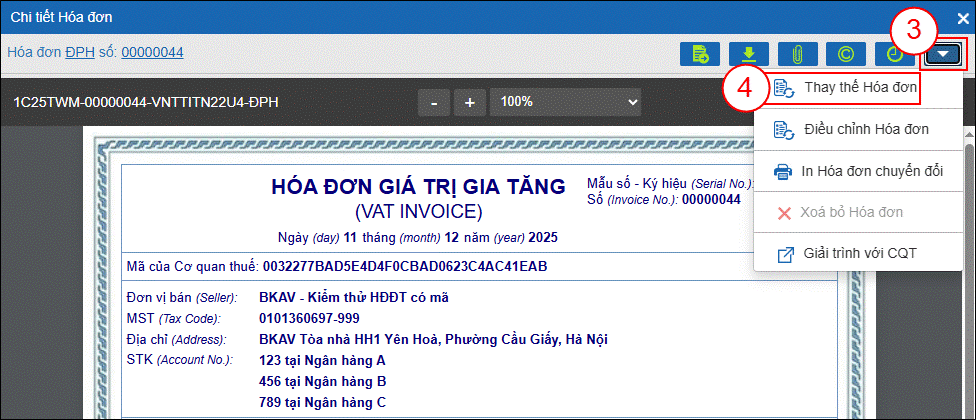Image resolution: width=976 pixels, height=420 pixels.
Task: Click the HÓA ĐƠN GIÁ TRỊ GIA TĂNG heading
Action: pyautogui.click(x=418, y=187)
